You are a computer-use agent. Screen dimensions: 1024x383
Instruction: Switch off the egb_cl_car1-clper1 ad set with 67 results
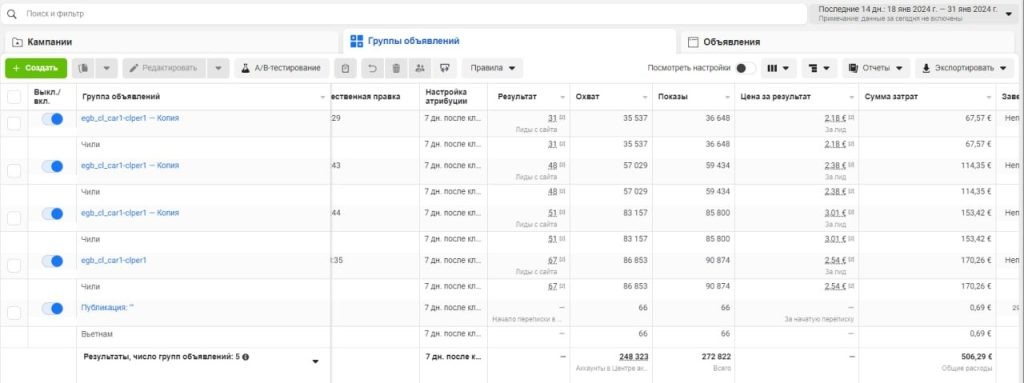[x=52, y=261]
